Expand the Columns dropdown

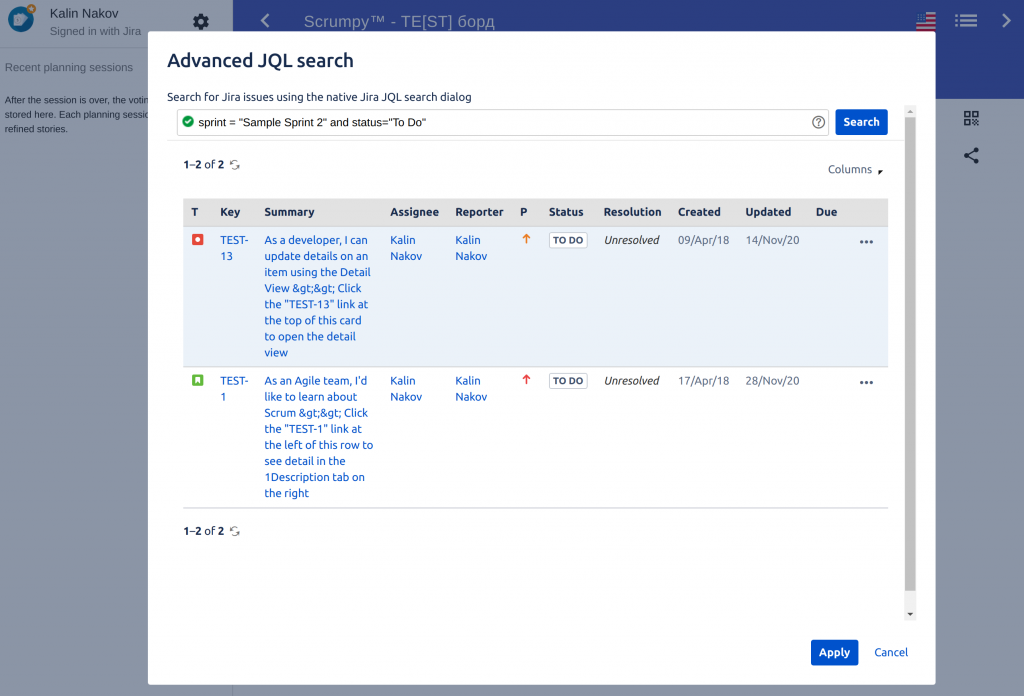pyautogui.click(x=855, y=169)
